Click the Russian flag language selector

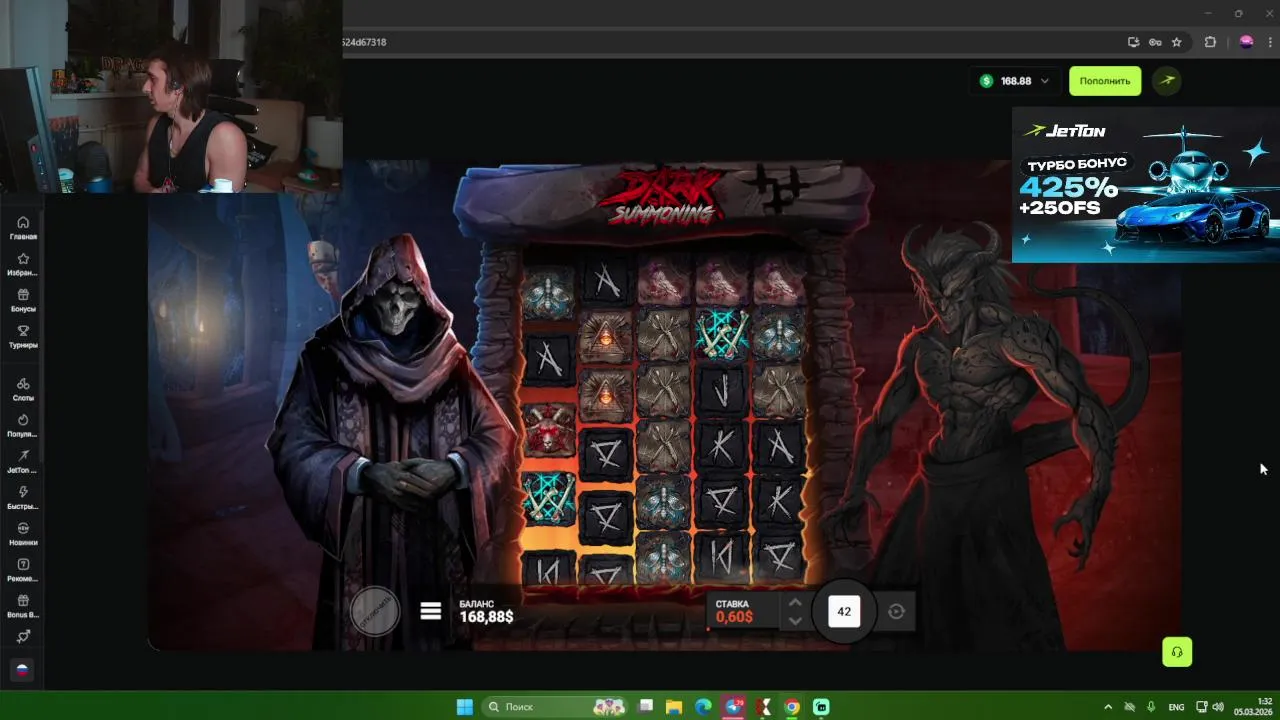click(22, 670)
